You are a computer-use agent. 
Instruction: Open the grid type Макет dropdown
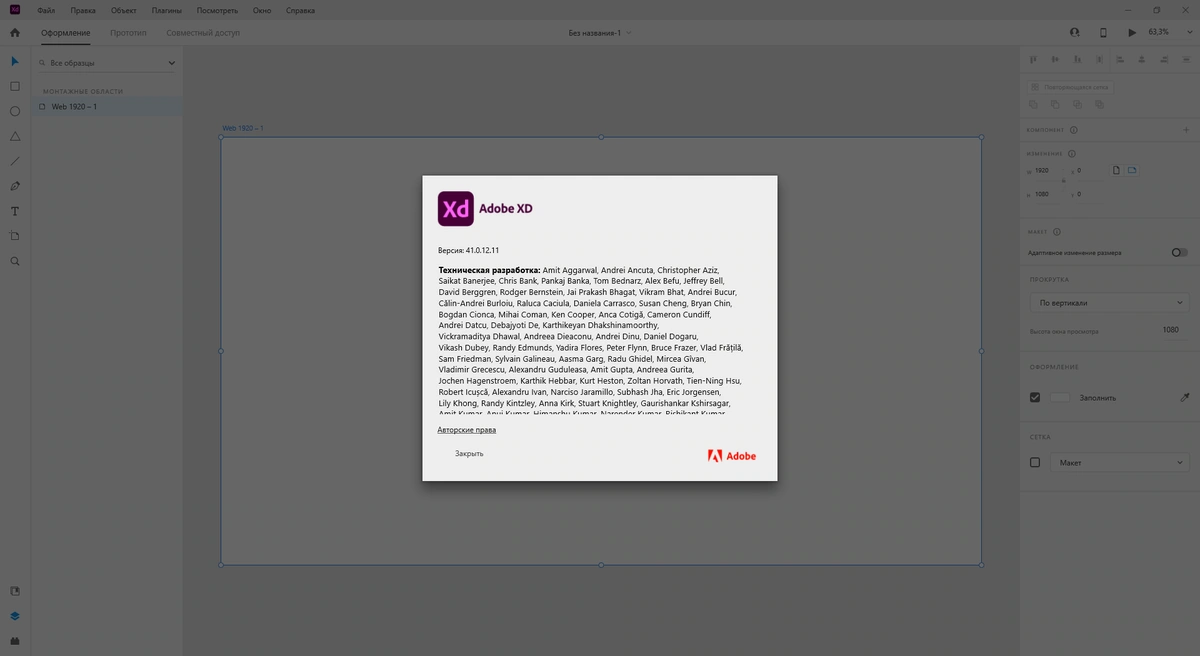click(1120, 463)
